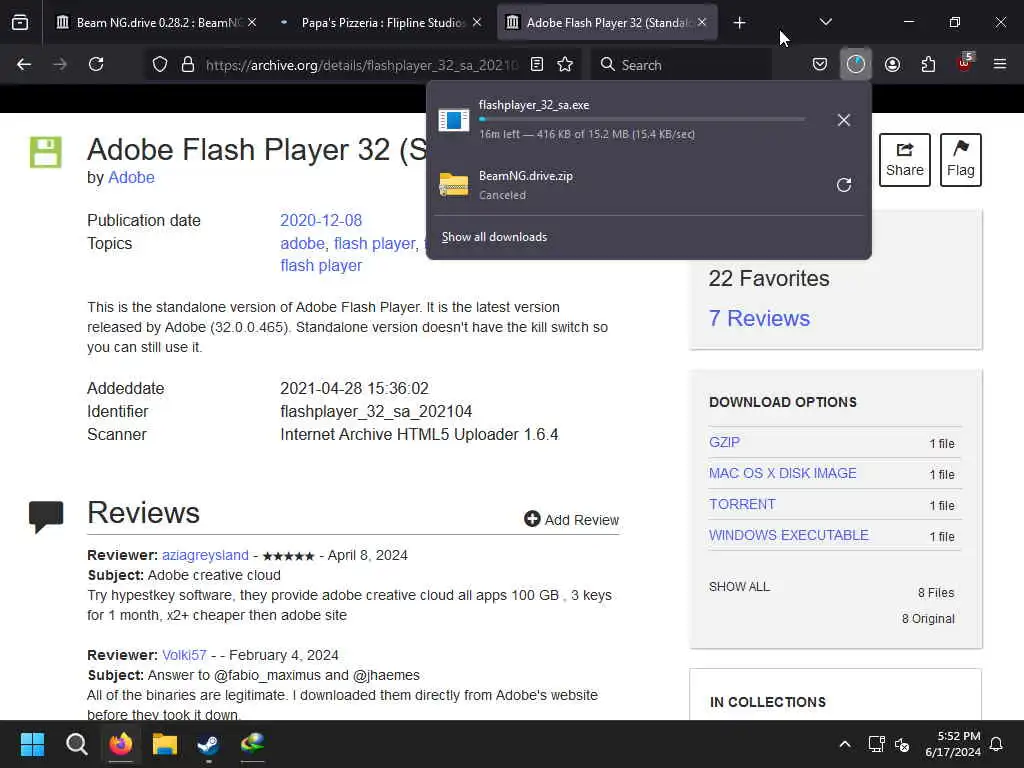Open tracking protection shield icon
The width and height of the screenshot is (1024, 768).
pyautogui.click(x=160, y=65)
